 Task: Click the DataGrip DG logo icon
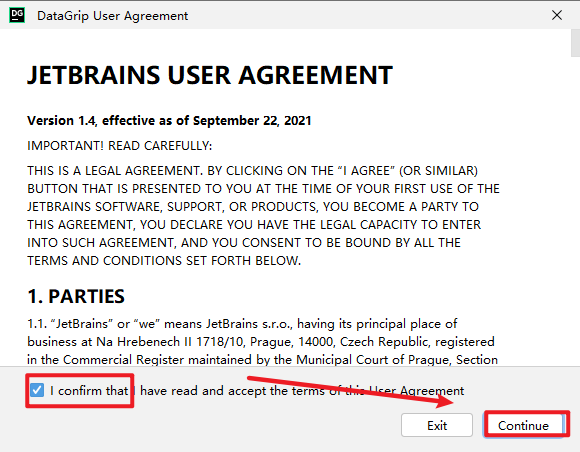[17, 15]
